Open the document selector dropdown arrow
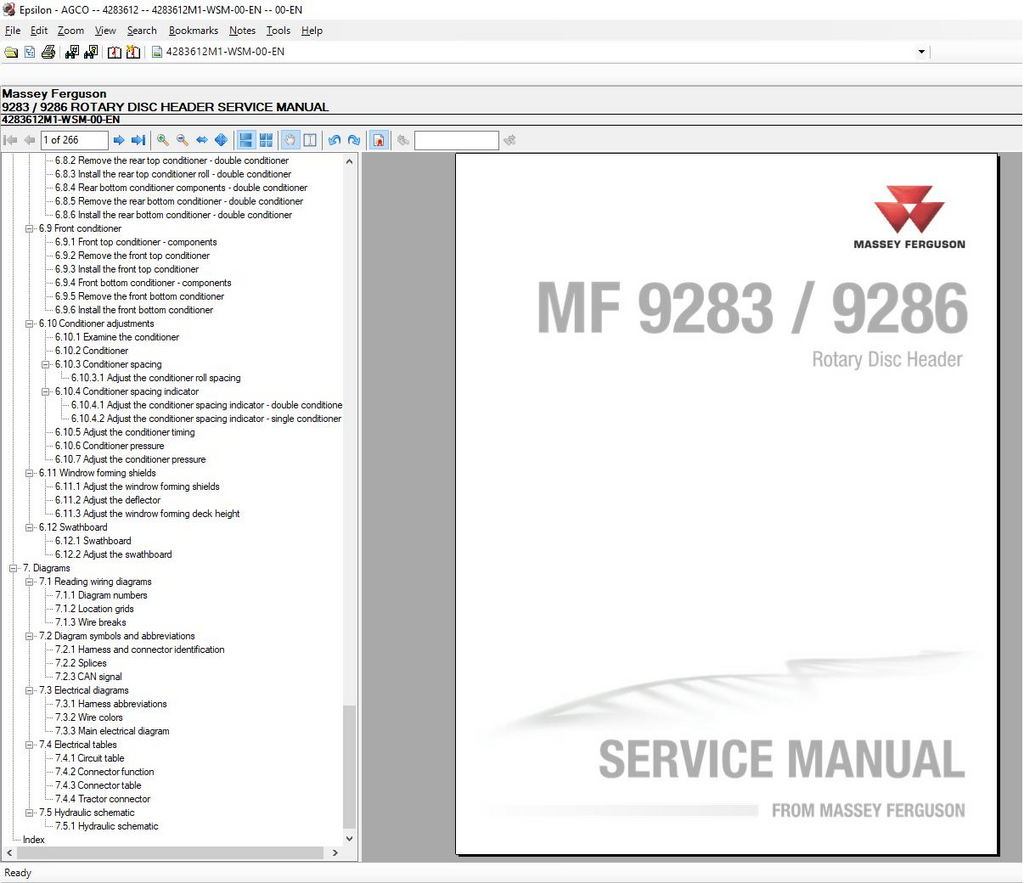The width and height of the screenshot is (1024, 883). (x=921, y=52)
